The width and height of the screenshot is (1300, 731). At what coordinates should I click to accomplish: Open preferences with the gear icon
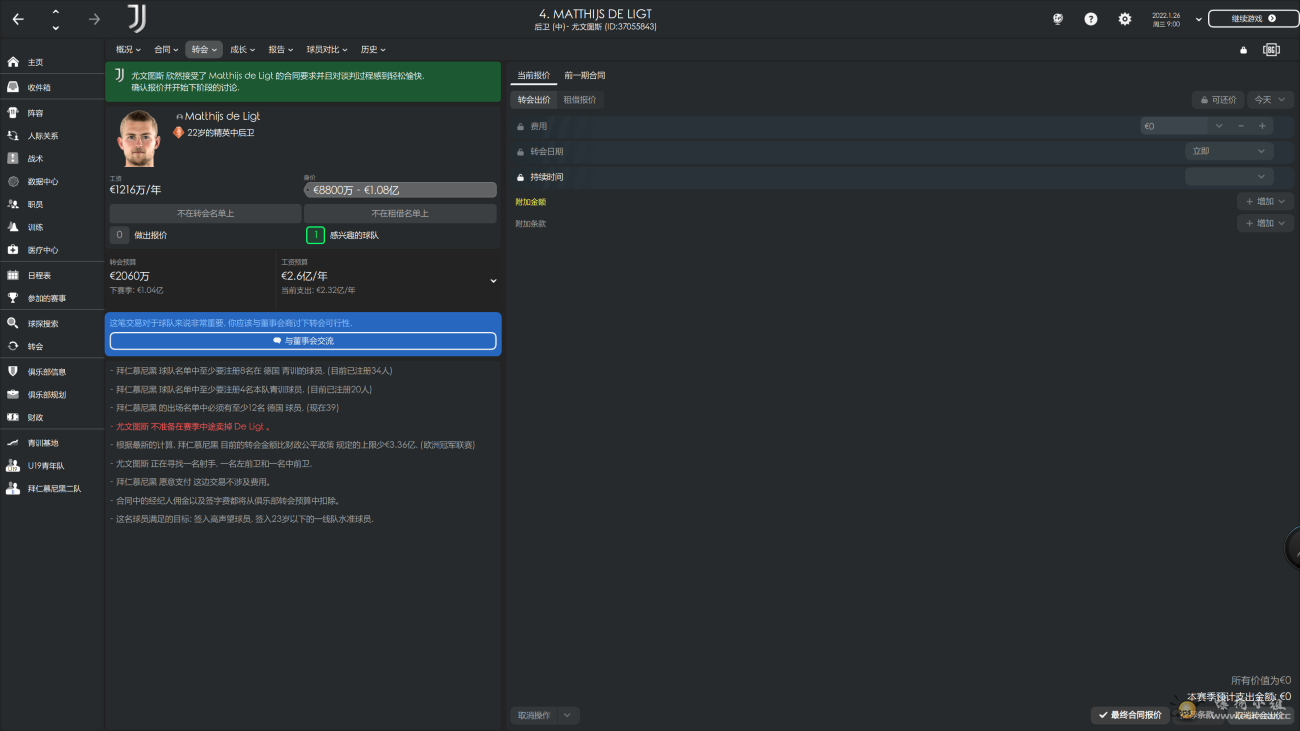[x=1125, y=19]
